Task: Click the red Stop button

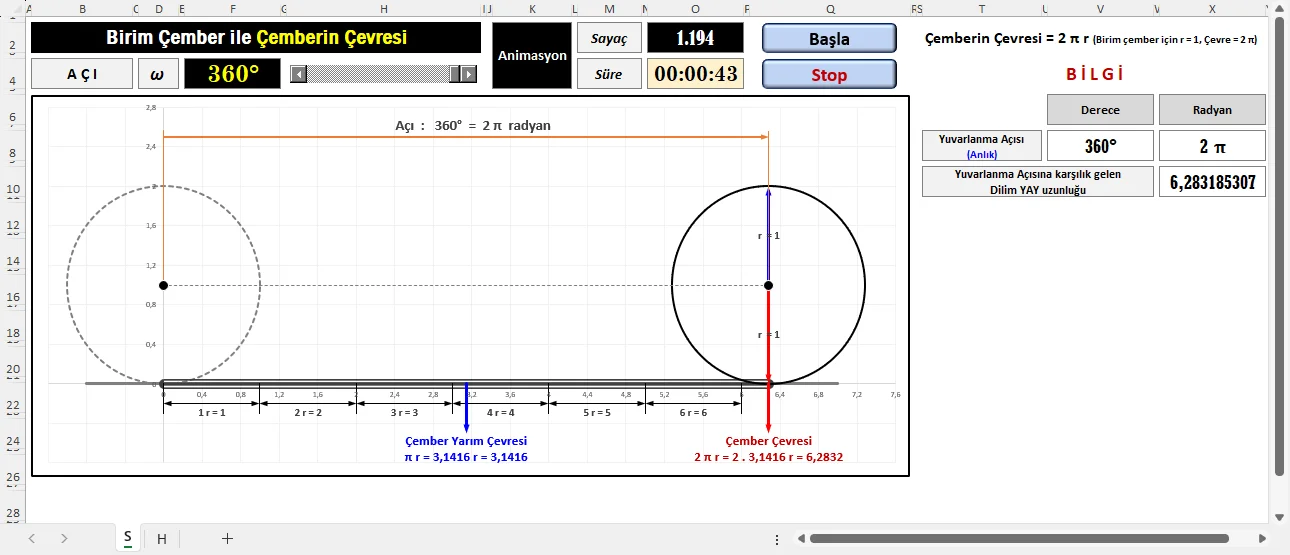Action: click(x=829, y=75)
